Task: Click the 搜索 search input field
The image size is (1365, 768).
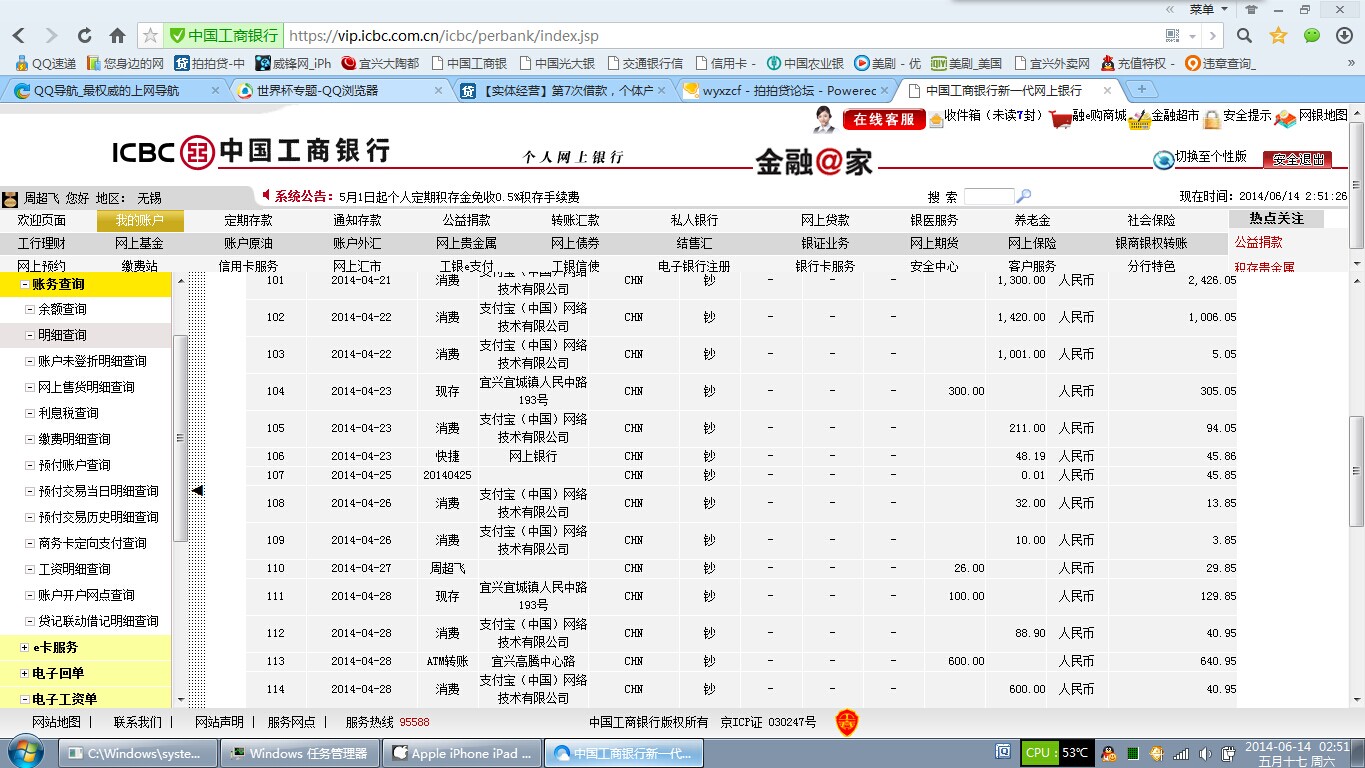Action: click(988, 197)
